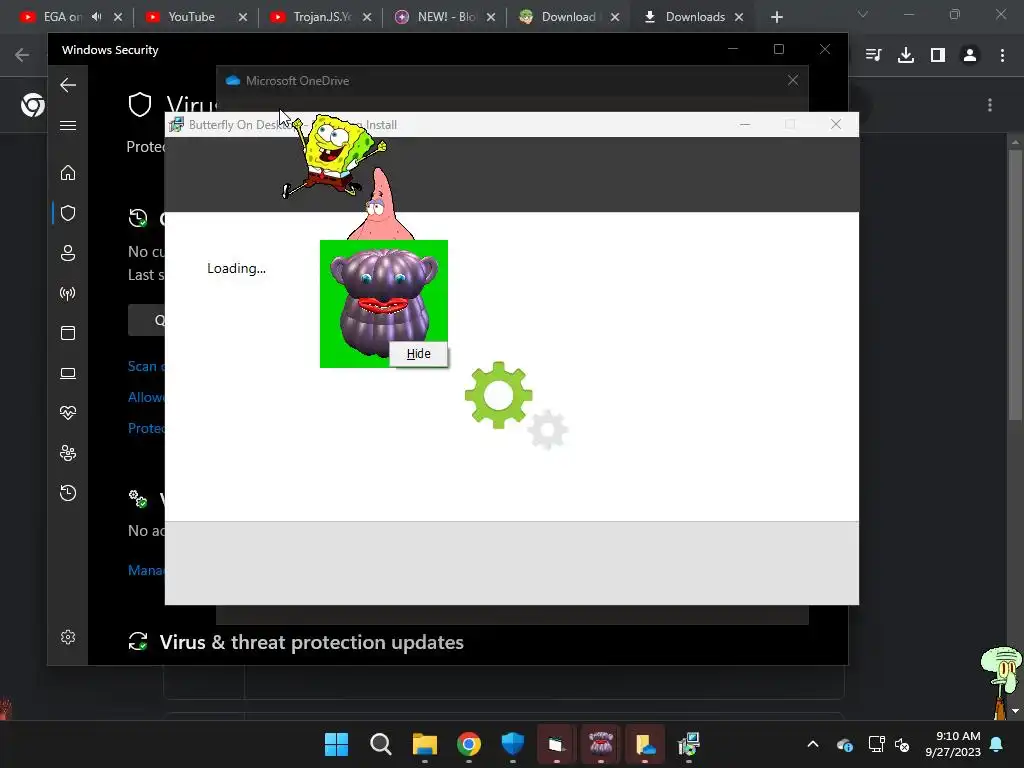Screen dimensions: 1024x768
Task: Open OneDrive tray icon
Action: 844,744
